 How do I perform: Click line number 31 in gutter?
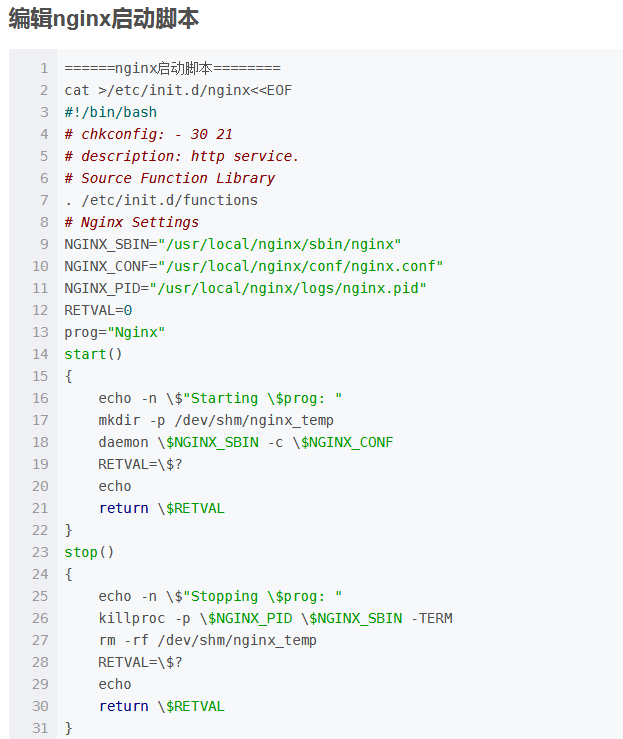point(40,728)
